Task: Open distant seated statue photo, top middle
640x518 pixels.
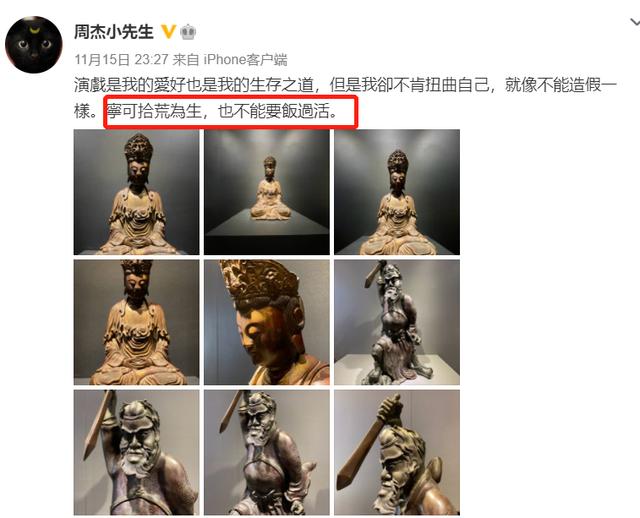Action: [x=267, y=192]
